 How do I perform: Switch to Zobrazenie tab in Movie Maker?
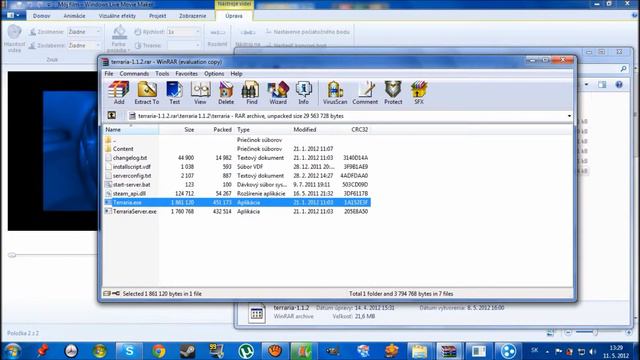[x=193, y=16]
